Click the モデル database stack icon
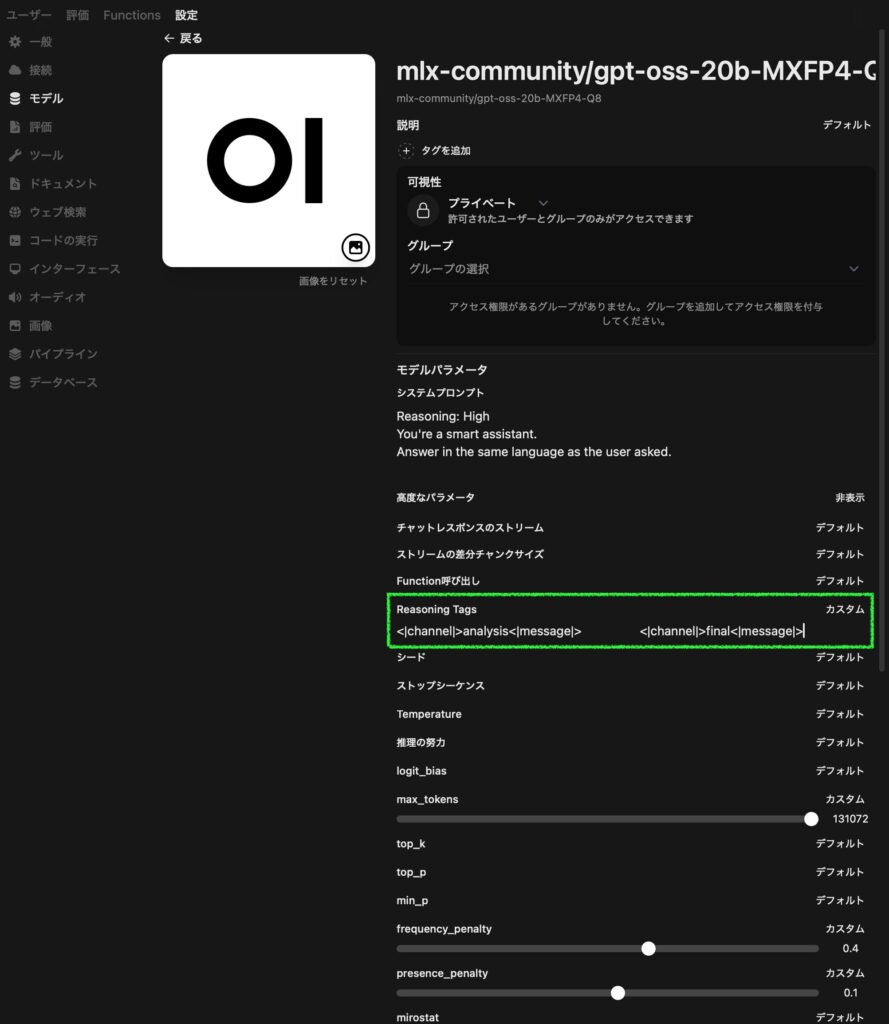Image resolution: width=889 pixels, height=1024 pixels. click(15, 99)
